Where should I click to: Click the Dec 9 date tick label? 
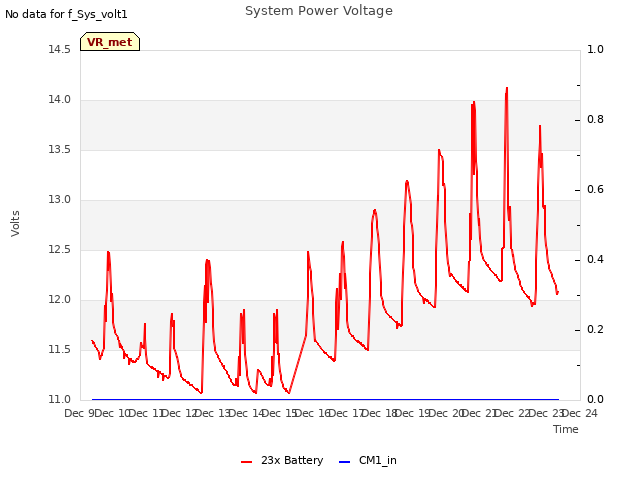80,414
